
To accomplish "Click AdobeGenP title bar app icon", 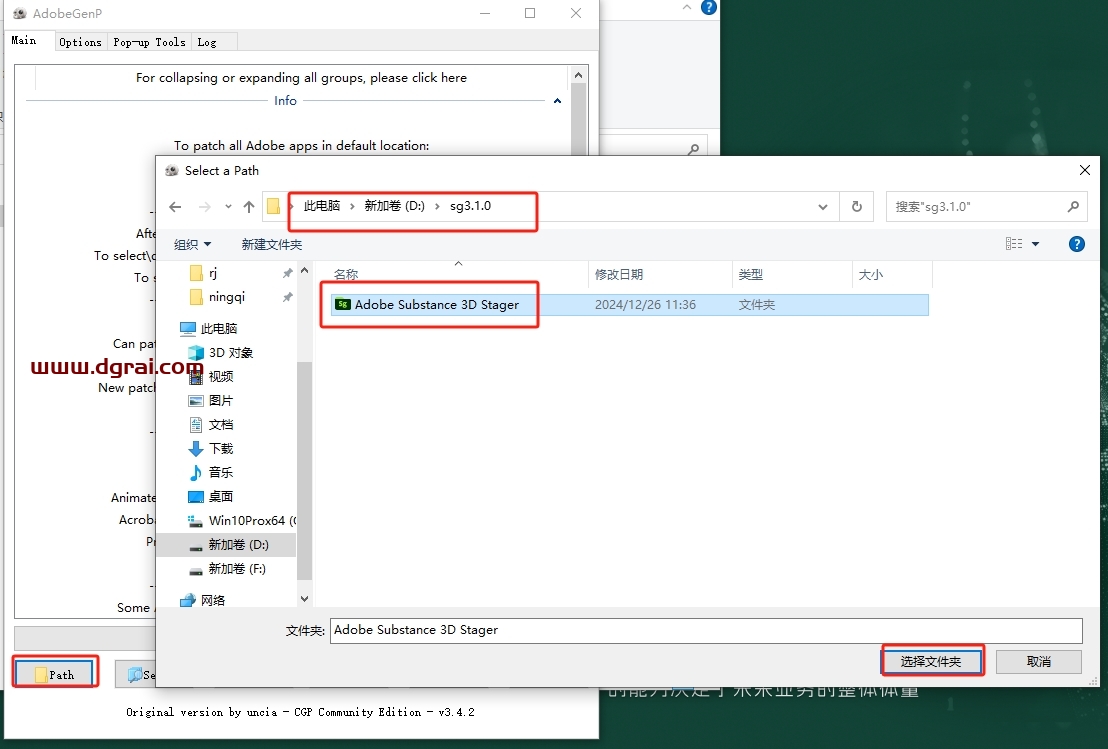I will pyautogui.click(x=20, y=13).
